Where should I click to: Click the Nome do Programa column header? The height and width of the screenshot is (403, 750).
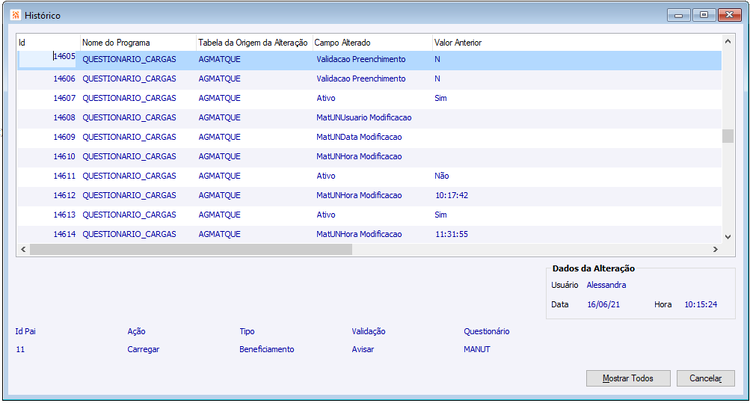point(138,43)
